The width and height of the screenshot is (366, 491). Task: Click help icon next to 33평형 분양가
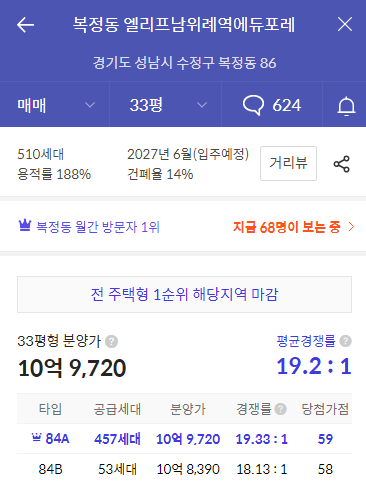click(111, 341)
